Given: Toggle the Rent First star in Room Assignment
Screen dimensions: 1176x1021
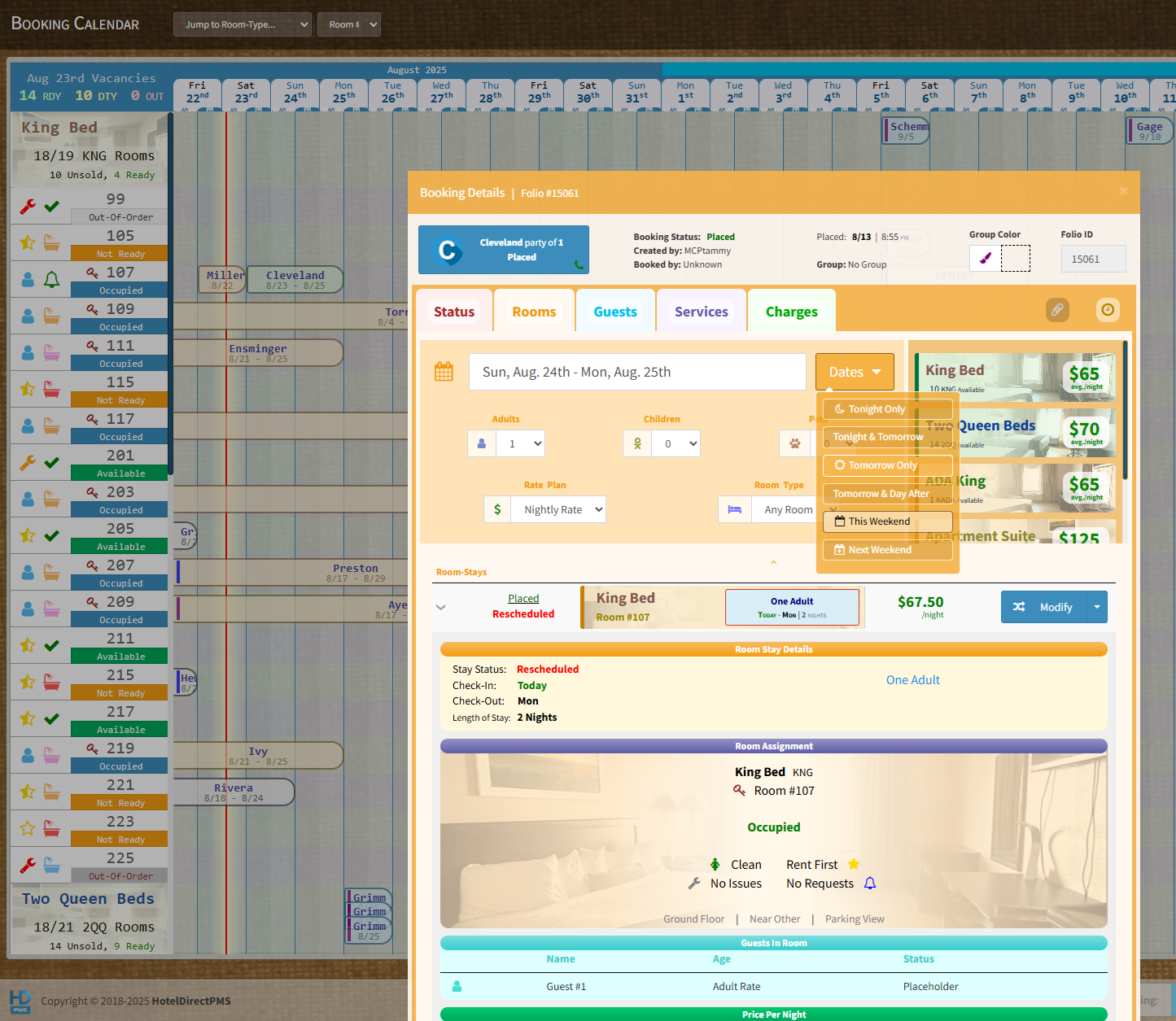Looking at the screenshot, I should [x=854, y=864].
